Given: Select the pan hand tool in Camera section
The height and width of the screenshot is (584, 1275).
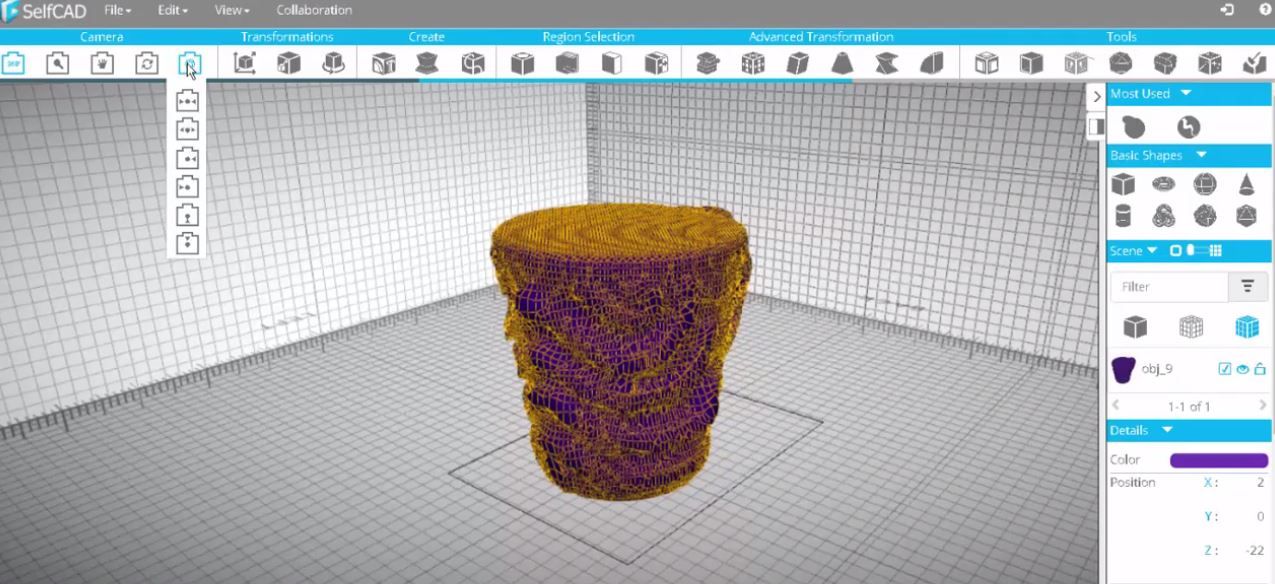Looking at the screenshot, I should point(99,62).
